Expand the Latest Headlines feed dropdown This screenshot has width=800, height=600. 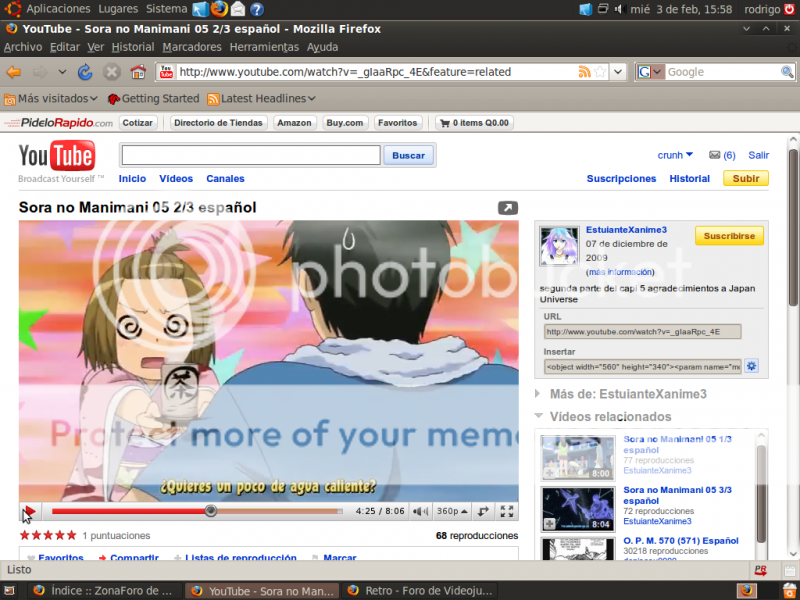click(261, 98)
